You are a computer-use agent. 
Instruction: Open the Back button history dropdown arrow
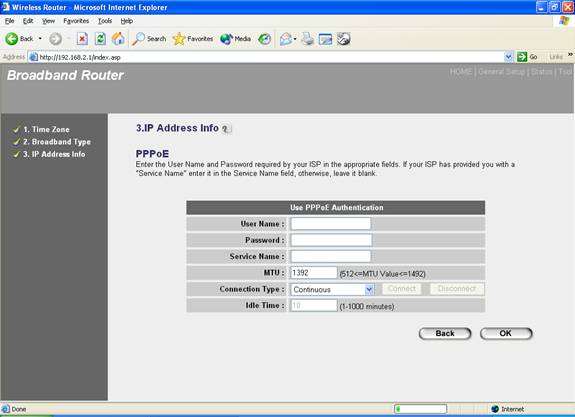click(x=40, y=39)
